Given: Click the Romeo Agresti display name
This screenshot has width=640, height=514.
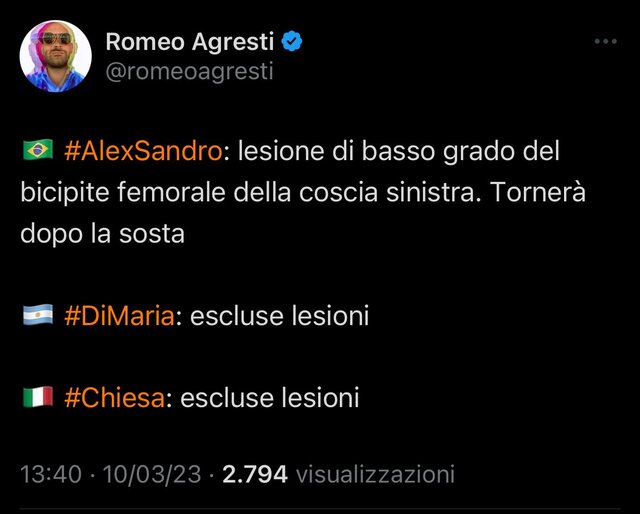Looking at the screenshot, I should coord(189,42).
